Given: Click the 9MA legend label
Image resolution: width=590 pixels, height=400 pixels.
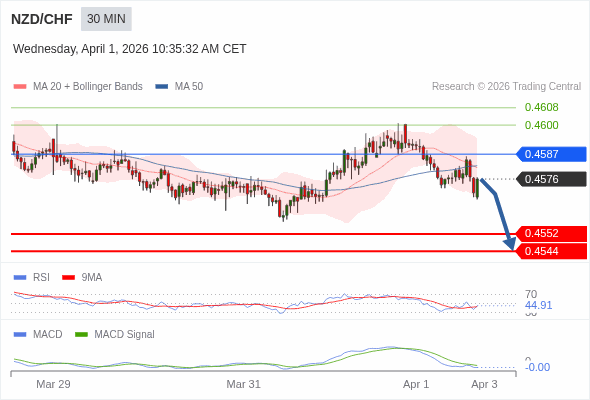Looking at the screenshot, I should pyautogui.click(x=92, y=278).
